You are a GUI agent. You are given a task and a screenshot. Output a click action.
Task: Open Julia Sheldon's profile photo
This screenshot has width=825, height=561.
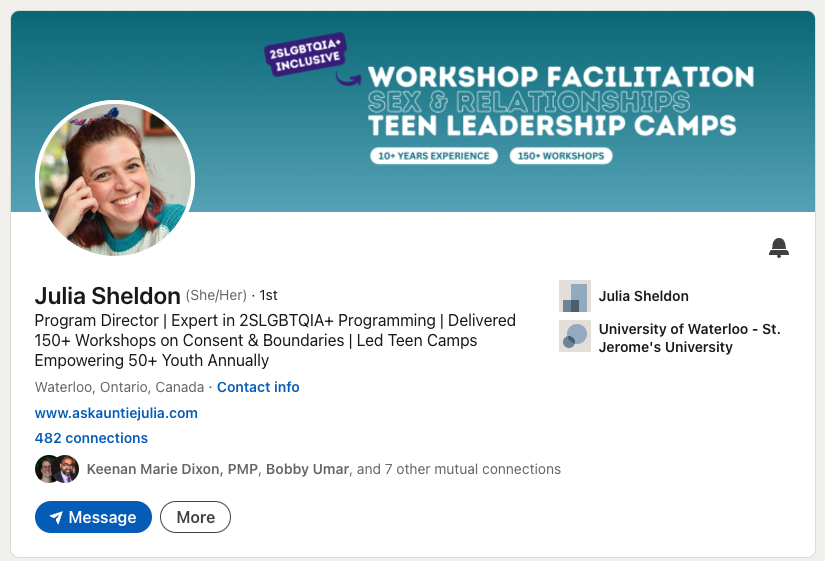coord(115,180)
